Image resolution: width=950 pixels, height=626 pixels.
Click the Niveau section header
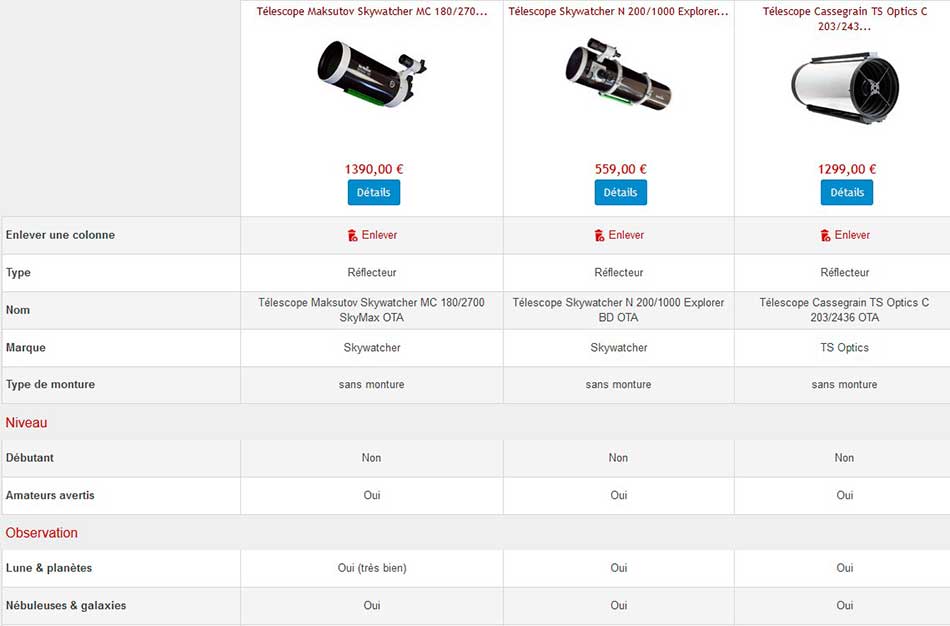tap(27, 423)
